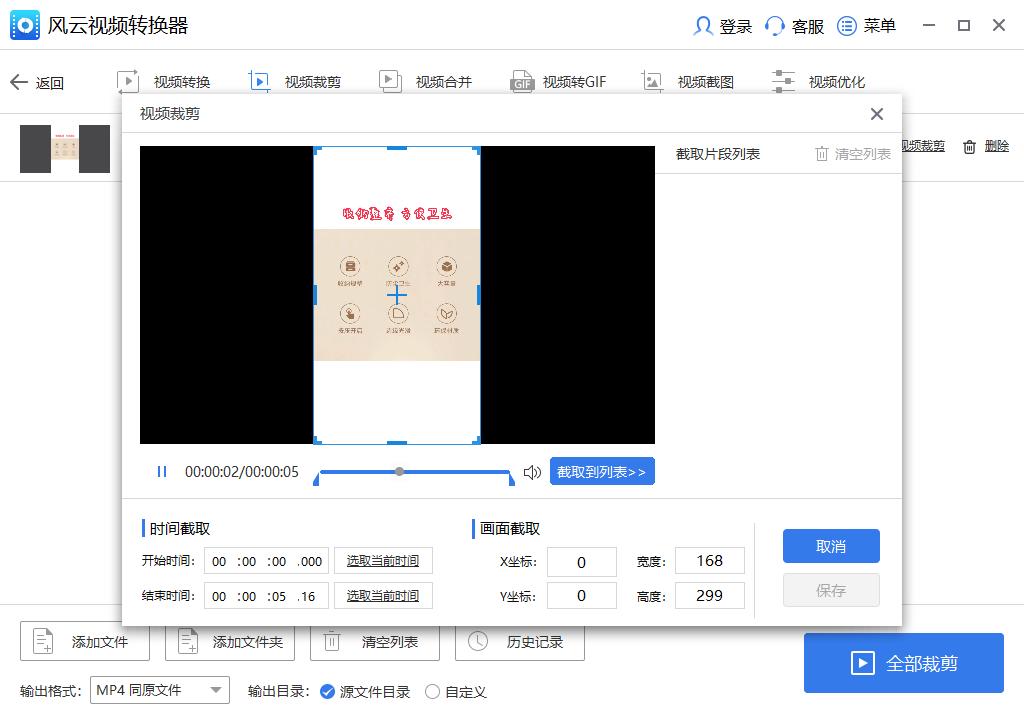Pause video with the pause control
The height and width of the screenshot is (720, 1024).
point(160,471)
